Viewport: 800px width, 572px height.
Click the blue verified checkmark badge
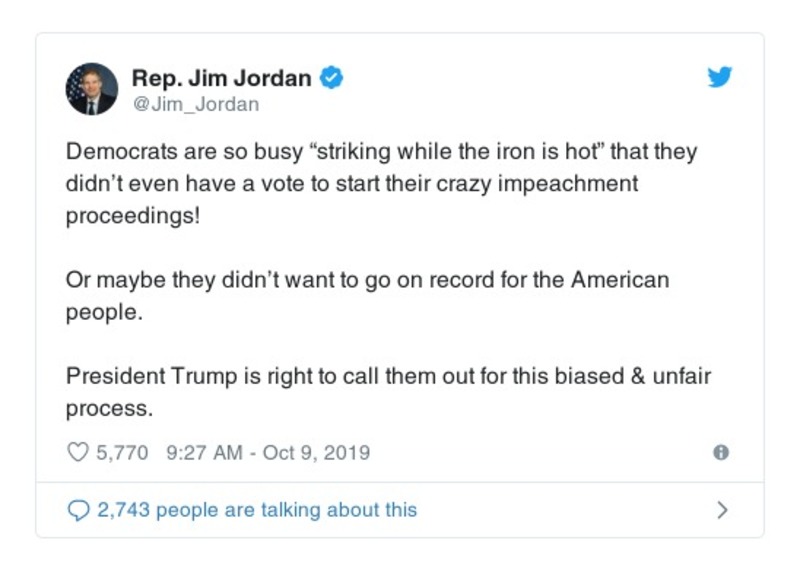click(332, 78)
